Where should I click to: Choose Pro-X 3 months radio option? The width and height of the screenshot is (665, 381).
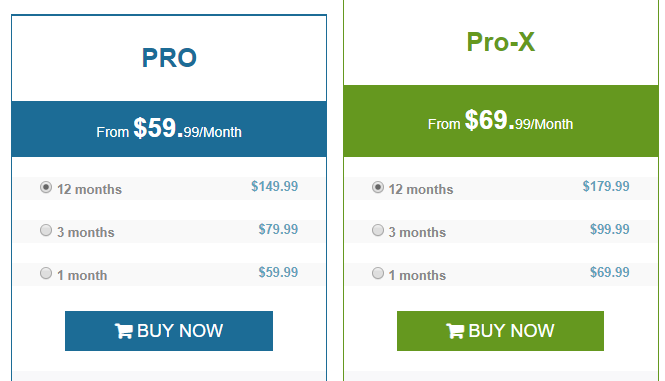pos(377,230)
